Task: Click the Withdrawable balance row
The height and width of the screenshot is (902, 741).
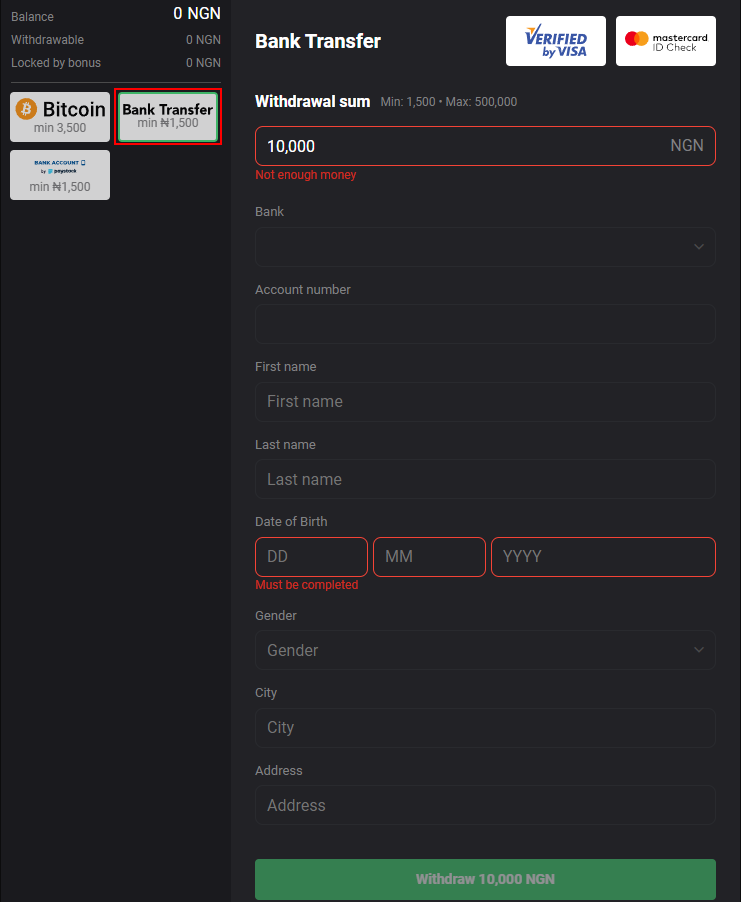Action: tap(115, 39)
